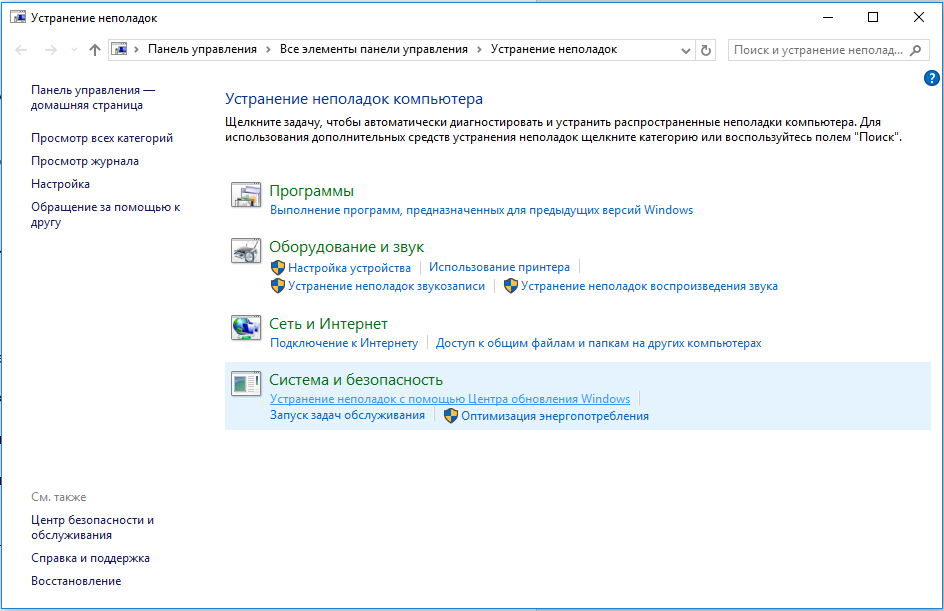Click the Устранение неполадок breadcrumb
Image resolution: width=944 pixels, height=611 pixels.
554,49
